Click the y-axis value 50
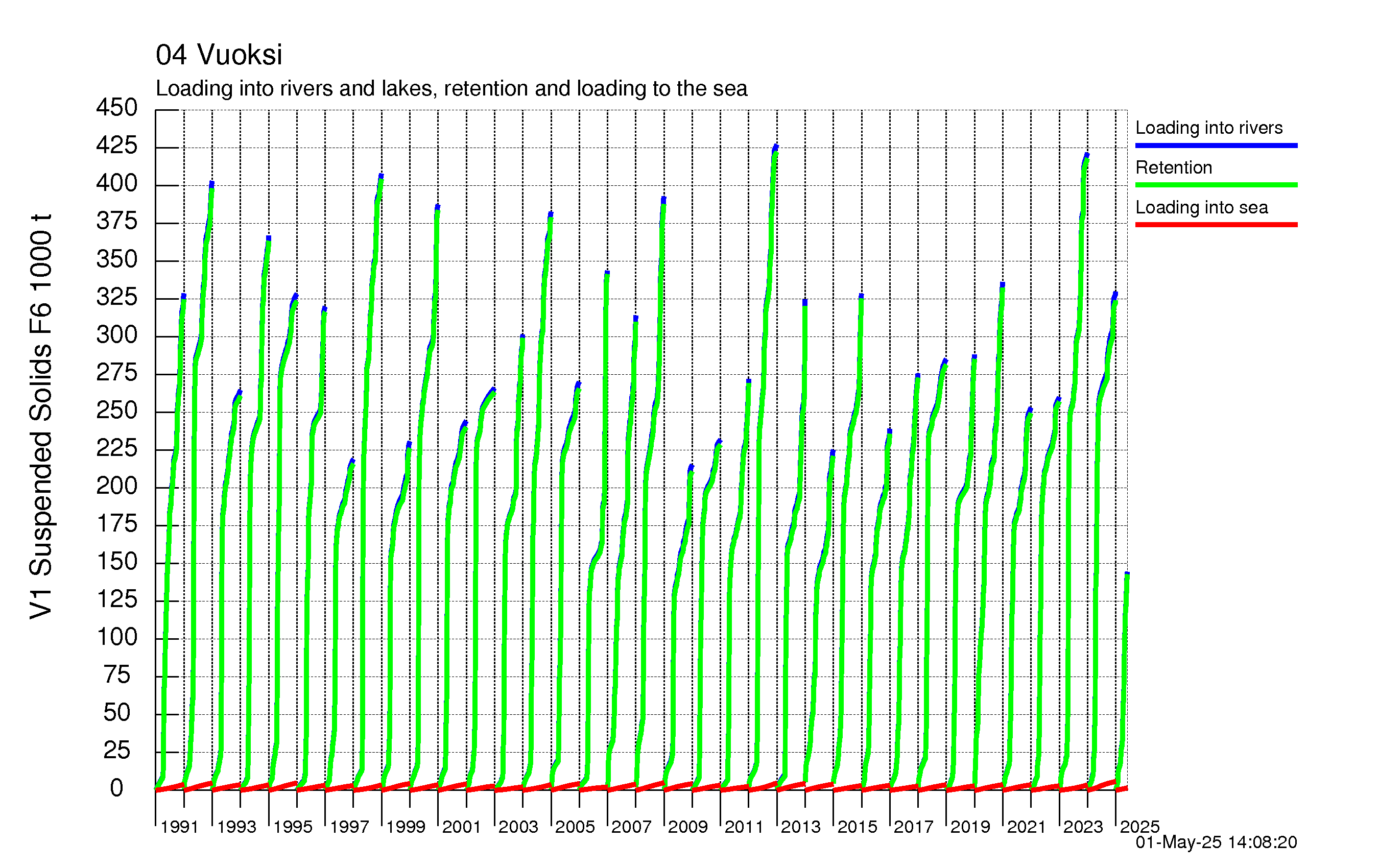The image size is (1379, 868). pyautogui.click(x=117, y=713)
